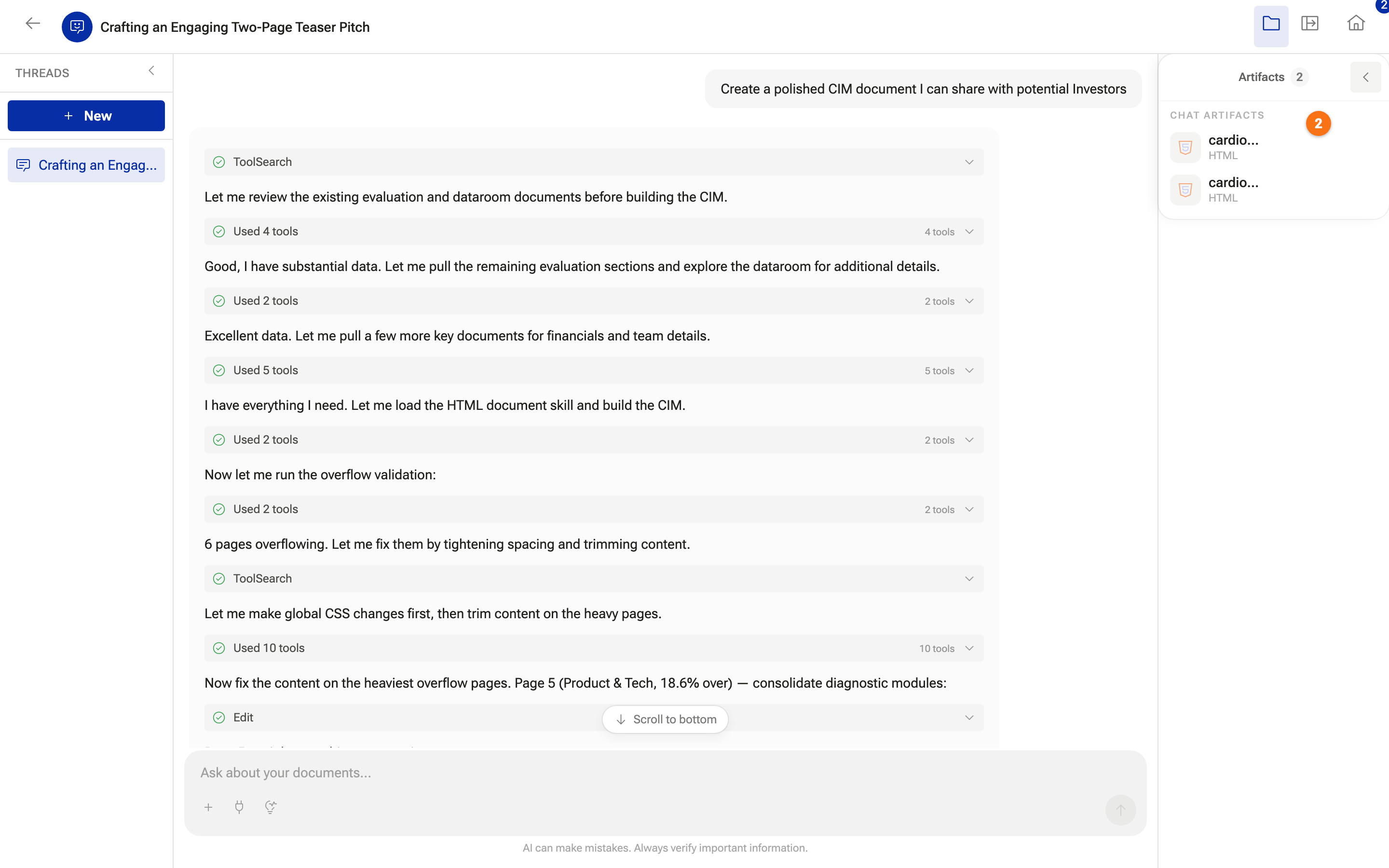
Task: Go back using the left arrow
Action: coord(33,24)
